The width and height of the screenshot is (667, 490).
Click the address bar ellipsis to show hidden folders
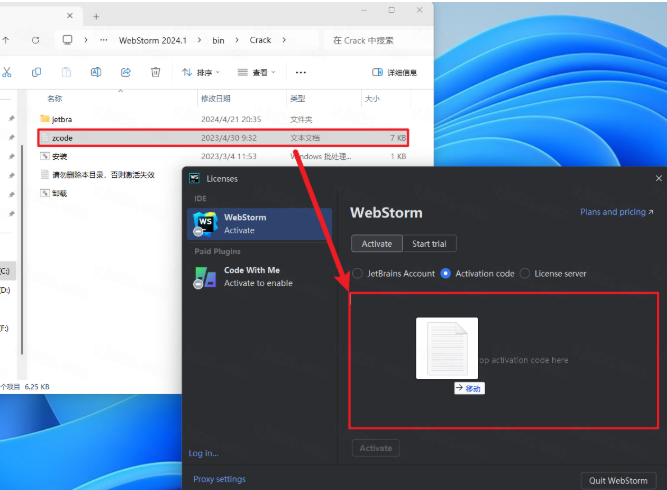coord(104,40)
